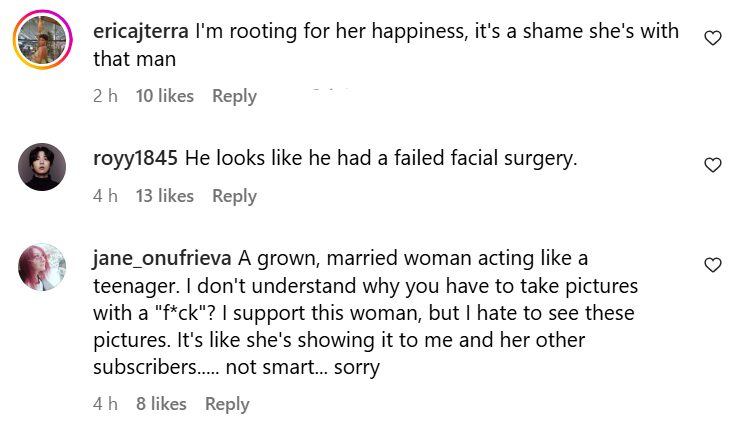Like ericajterra's comment with the heart
733x423 pixels.
712,38
